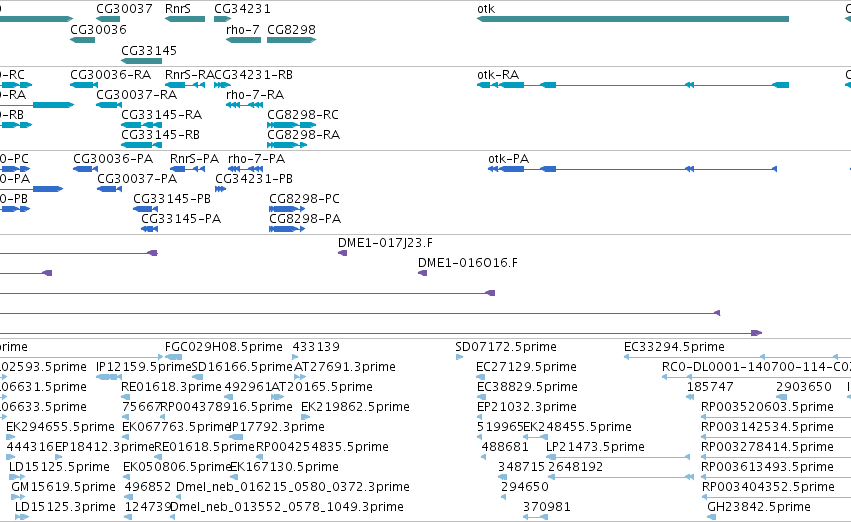Select the CG34231-RB transcript
Image resolution: width=851 pixels, height=522 pixels.
click(x=223, y=85)
